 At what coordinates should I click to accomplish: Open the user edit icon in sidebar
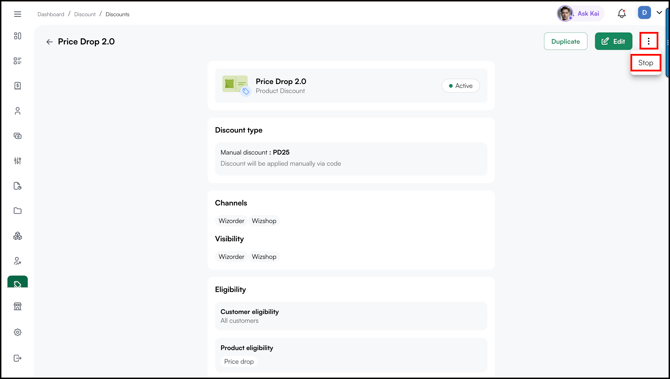18,261
